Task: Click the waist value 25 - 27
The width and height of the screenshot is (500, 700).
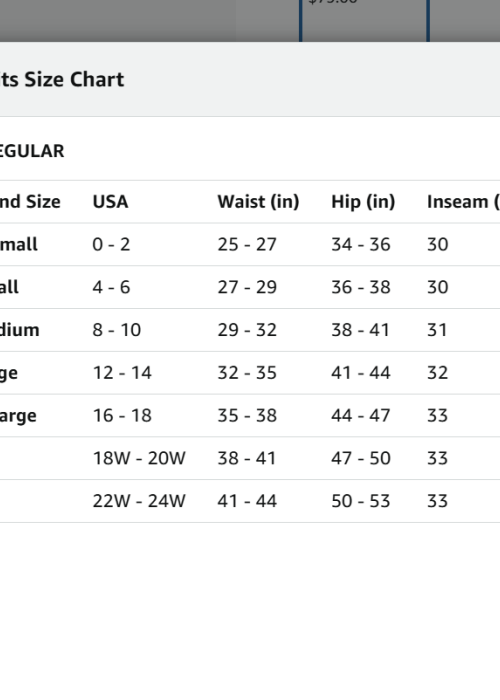Action: (247, 245)
